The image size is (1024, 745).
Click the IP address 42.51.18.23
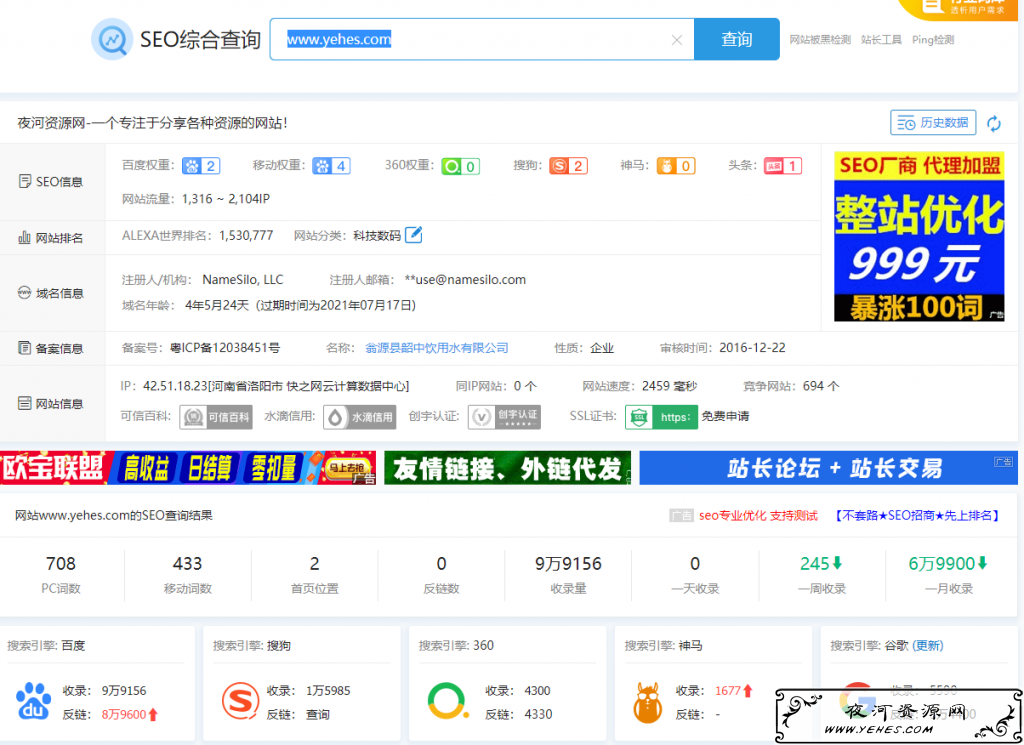point(175,386)
